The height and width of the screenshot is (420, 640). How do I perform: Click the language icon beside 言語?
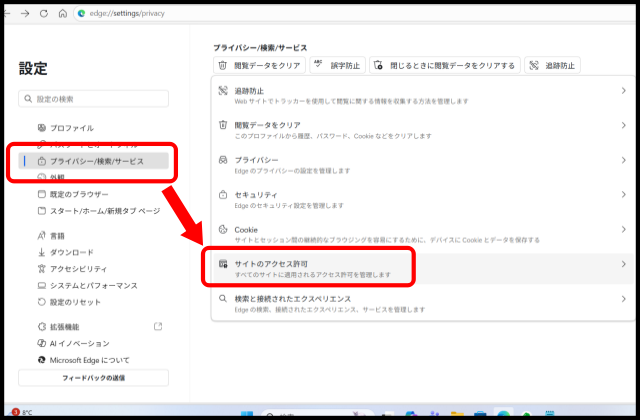(x=42, y=236)
